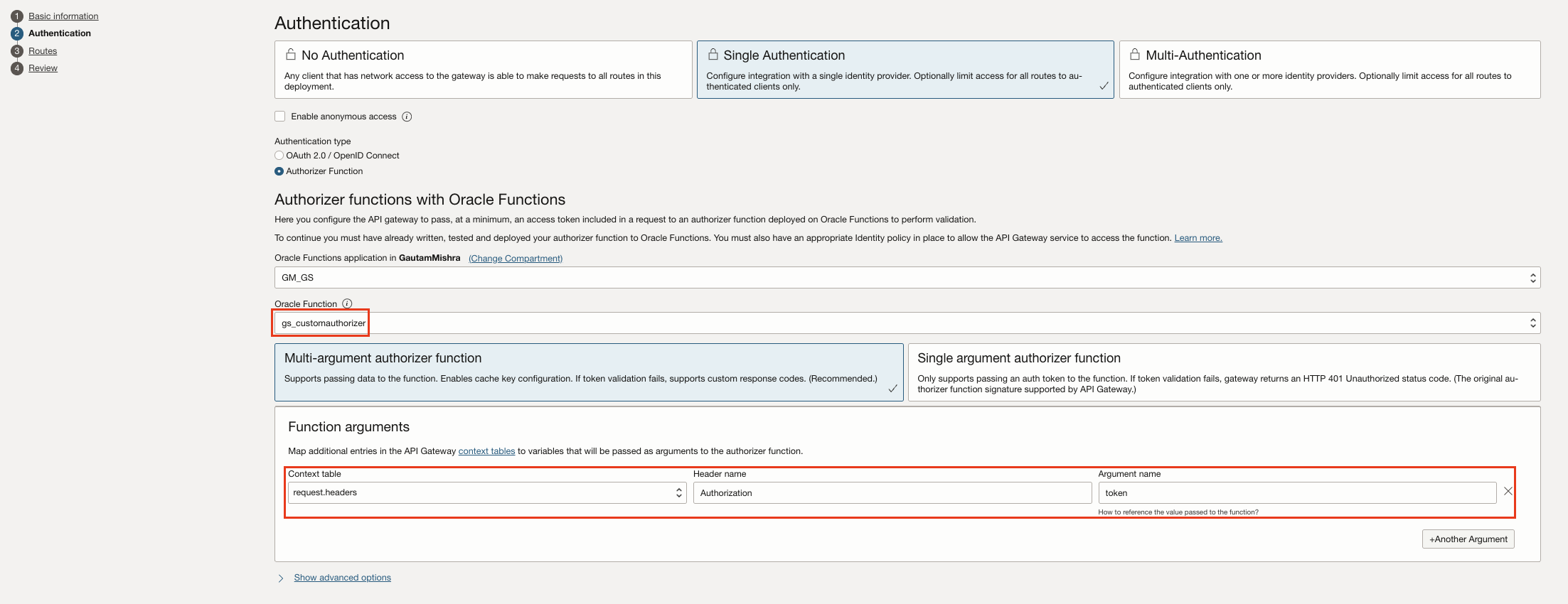Enable the anonymous access checkbox
The width and height of the screenshot is (1568, 604).
[280, 117]
